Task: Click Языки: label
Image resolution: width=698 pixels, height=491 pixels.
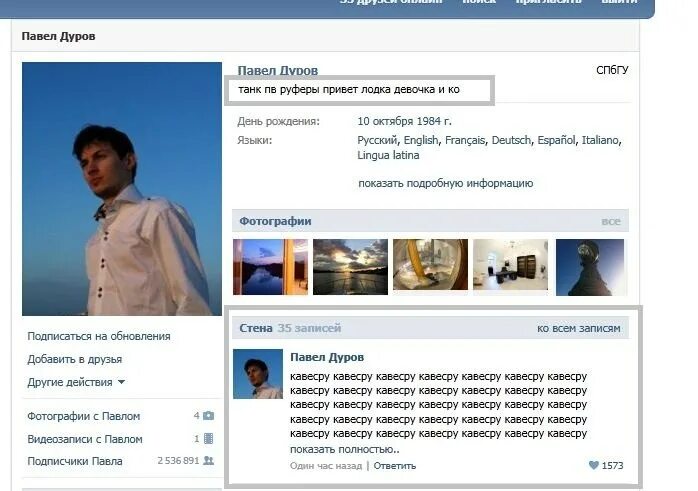Action: point(254,140)
